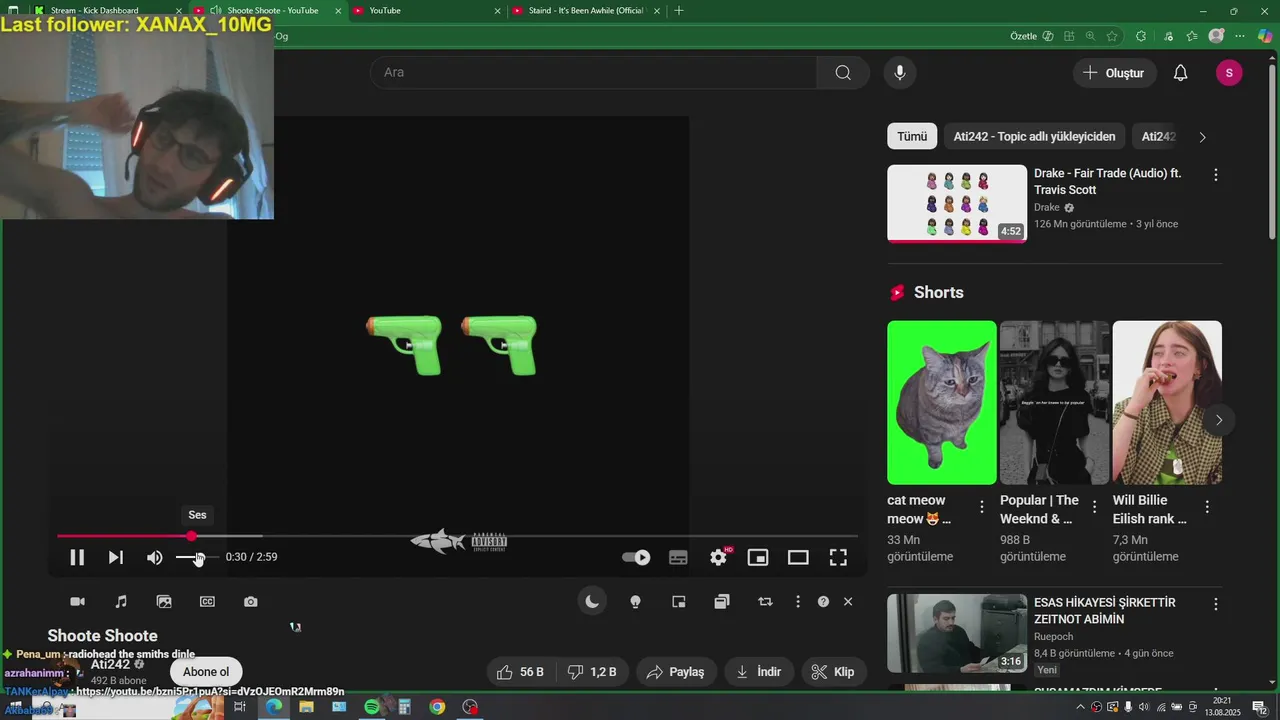Dislike the video with 1,2 B dislikes

[592, 672]
